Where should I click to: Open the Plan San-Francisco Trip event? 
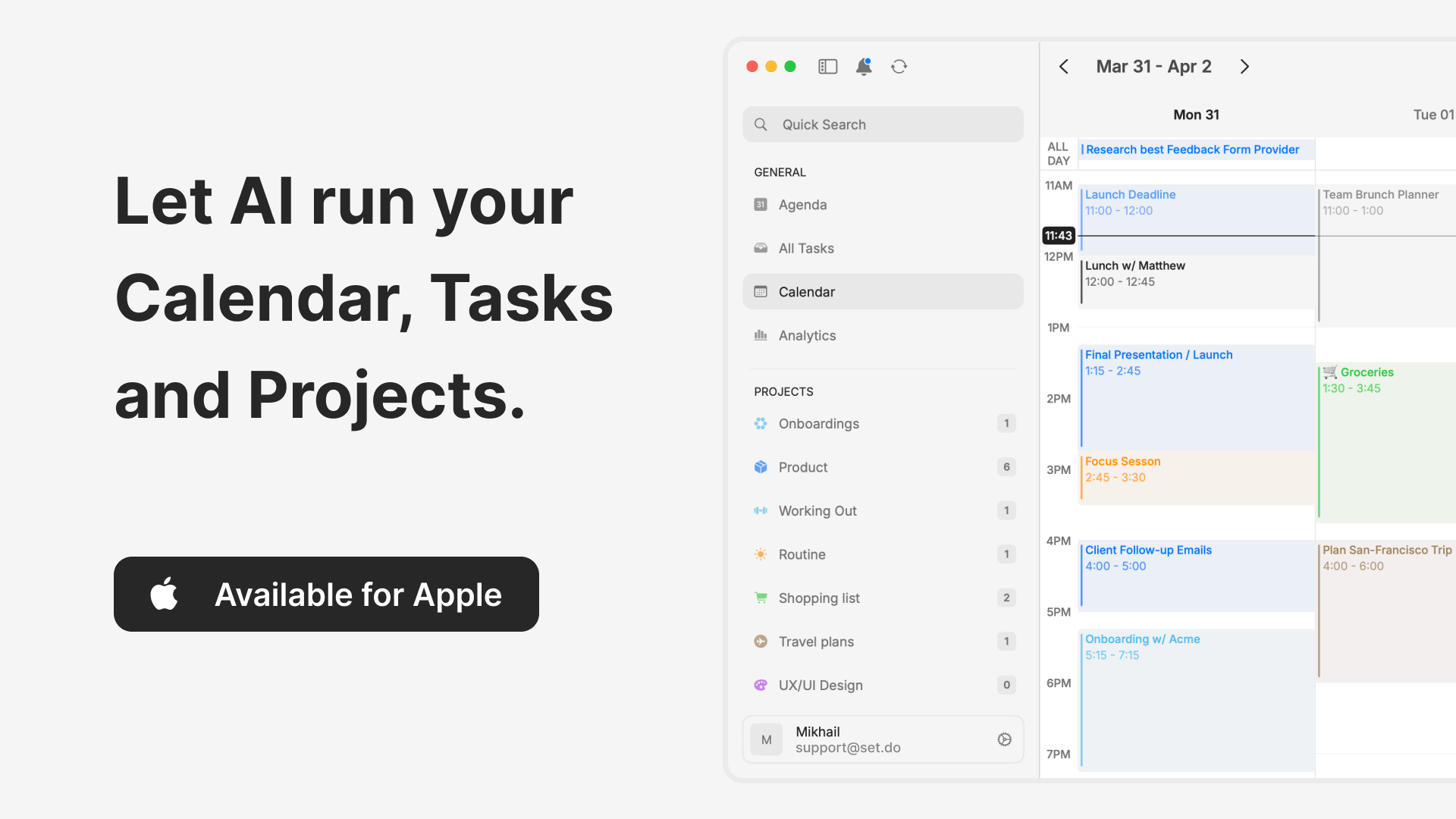[1386, 611]
